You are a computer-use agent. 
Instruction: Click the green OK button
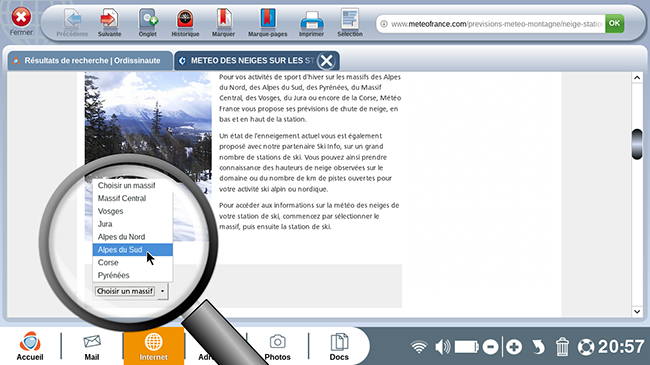614,24
